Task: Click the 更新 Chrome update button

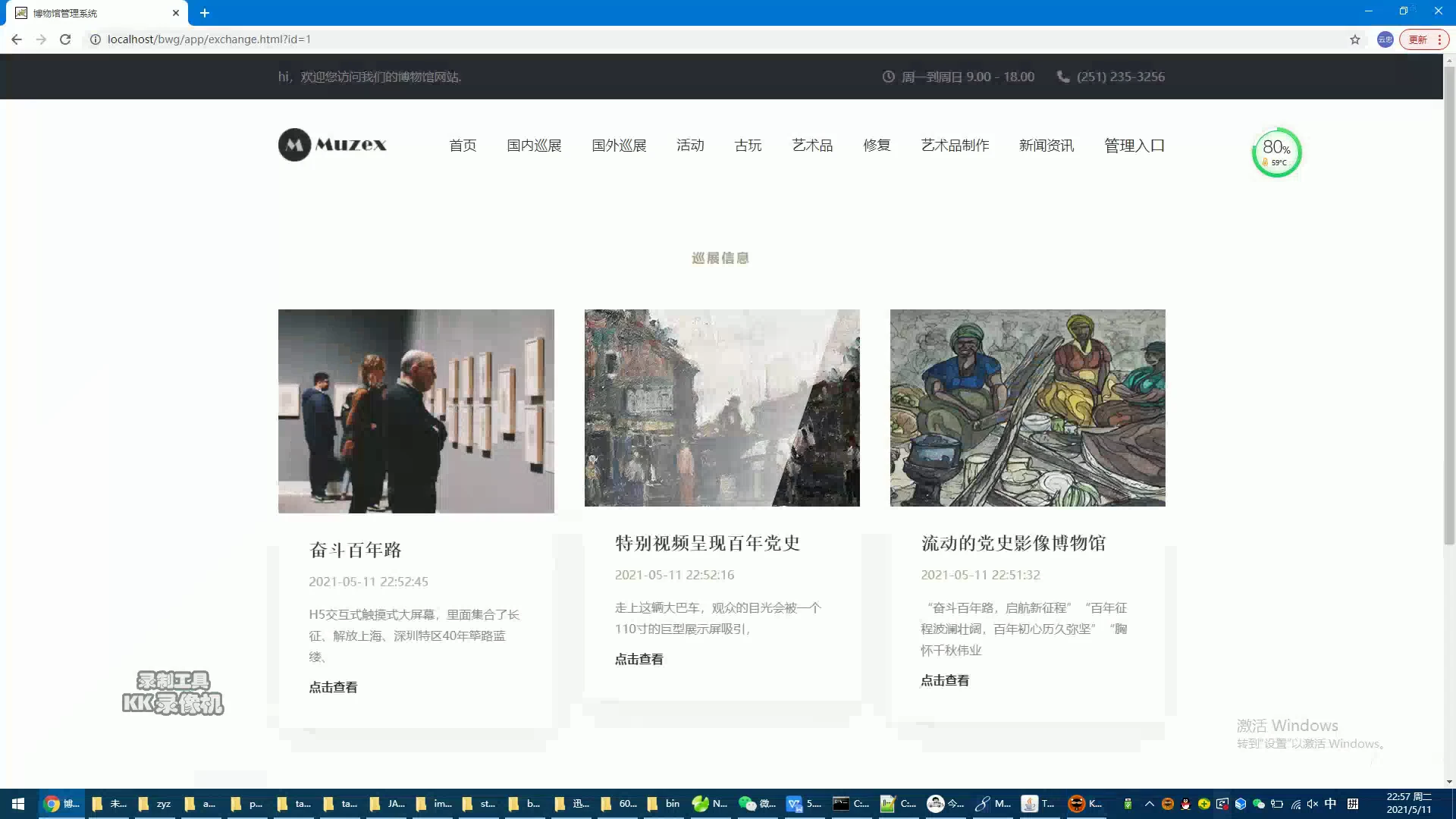Action: [x=1418, y=39]
